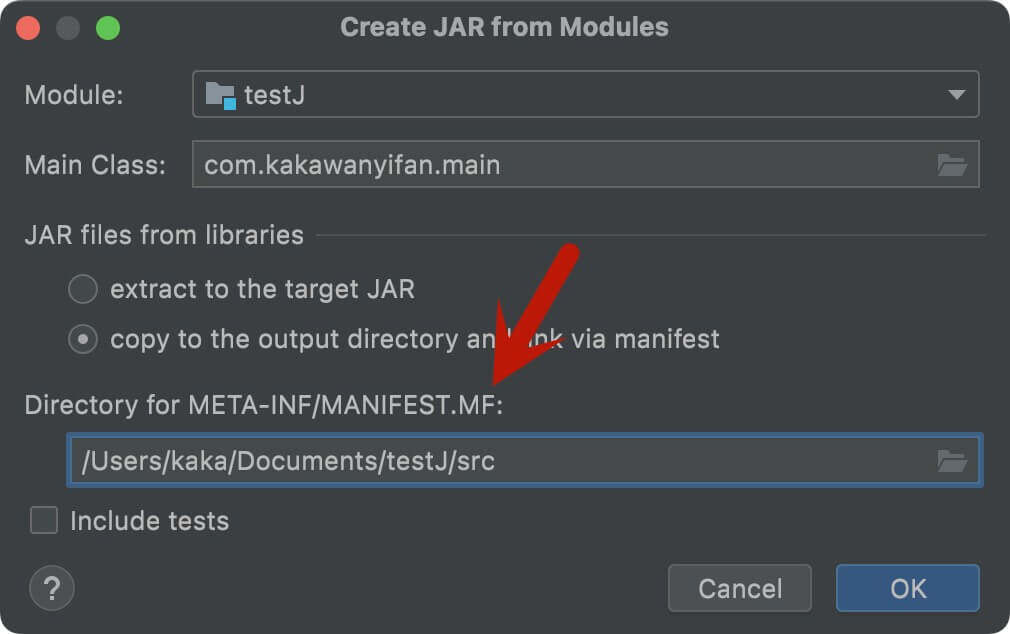Image resolution: width=1010 pixels, height=634 pixels.
Task: Expand the Module dropdown arrow
Action: (x=956, y=96)
